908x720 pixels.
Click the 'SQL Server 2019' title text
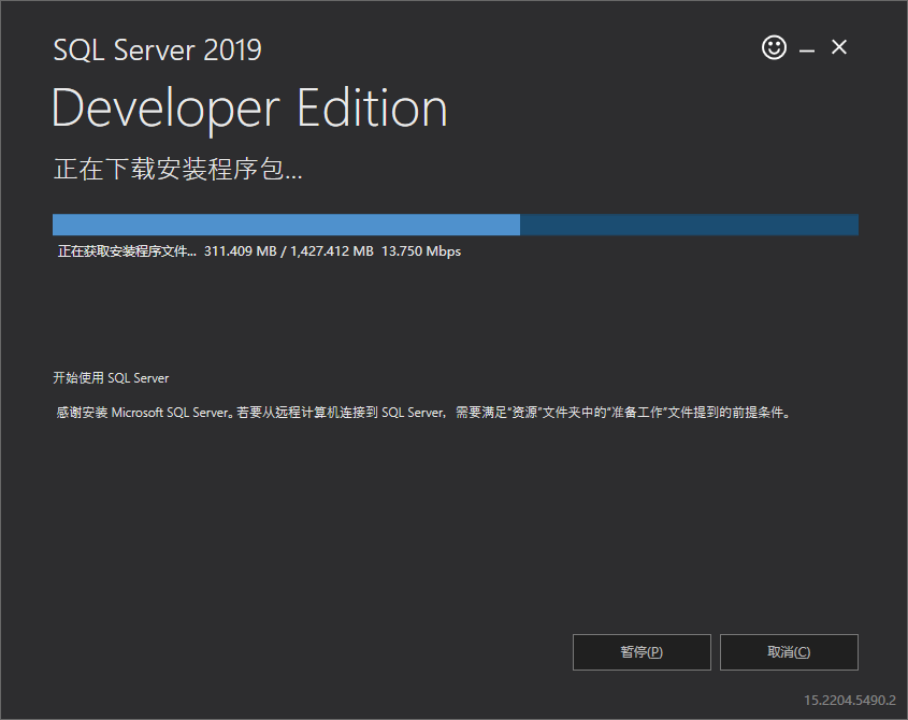click(x=158, y=50)
